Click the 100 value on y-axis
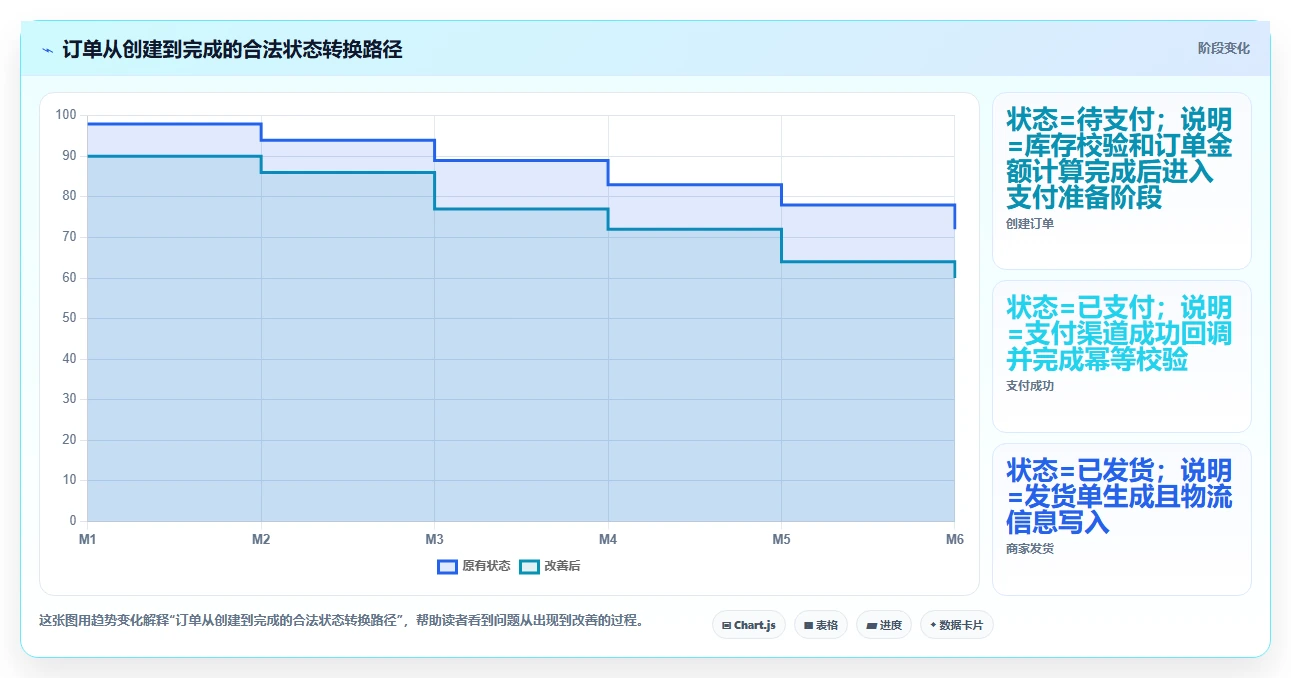The height and width of the screenshot is (678, 1291). point(66,115)
